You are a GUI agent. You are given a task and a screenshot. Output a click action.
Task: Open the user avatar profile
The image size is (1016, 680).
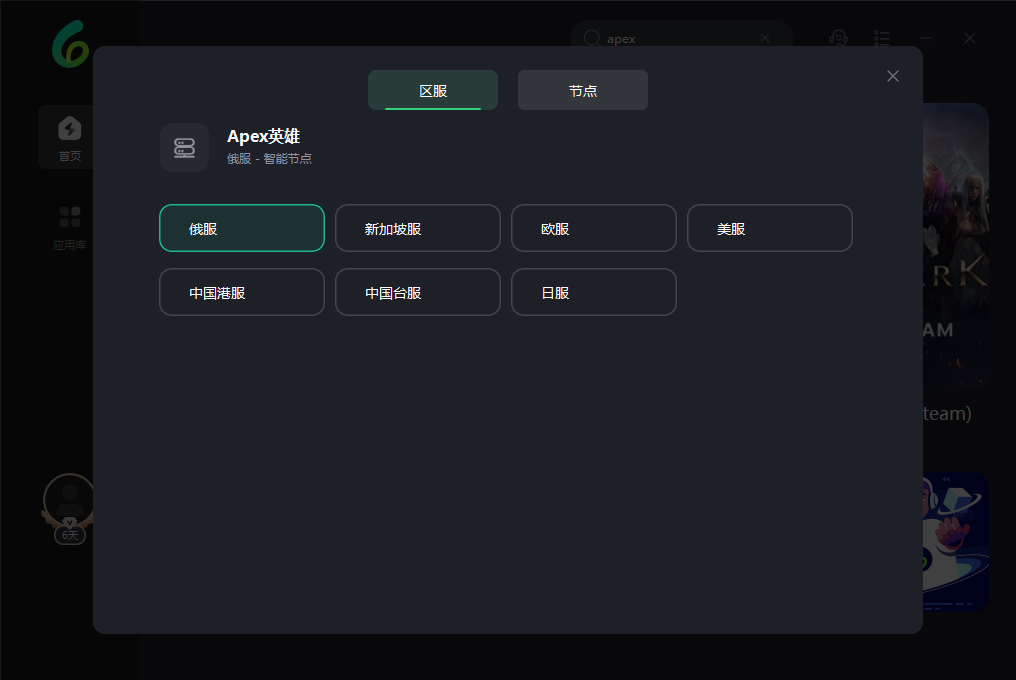69,500
